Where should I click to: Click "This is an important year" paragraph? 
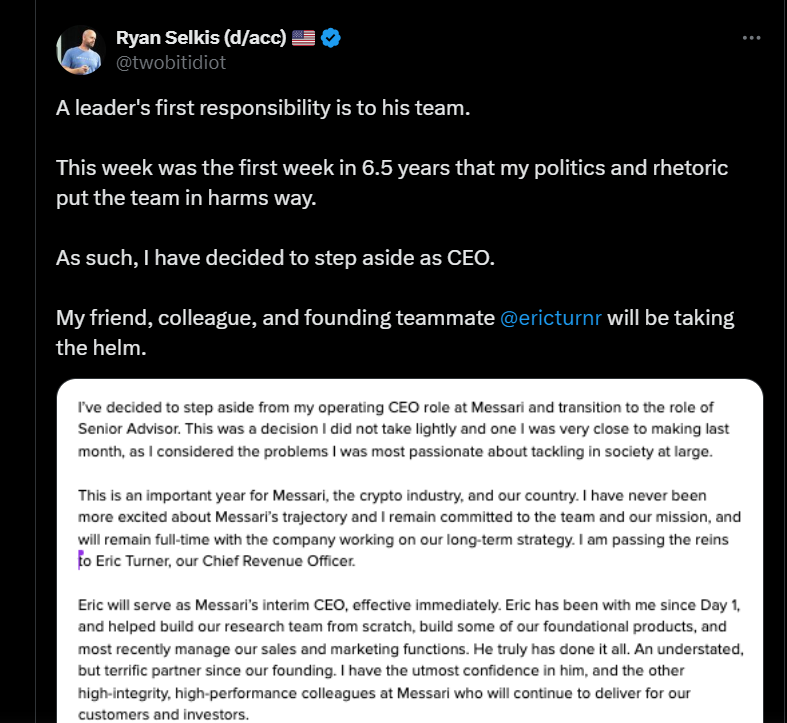[409, 528]
